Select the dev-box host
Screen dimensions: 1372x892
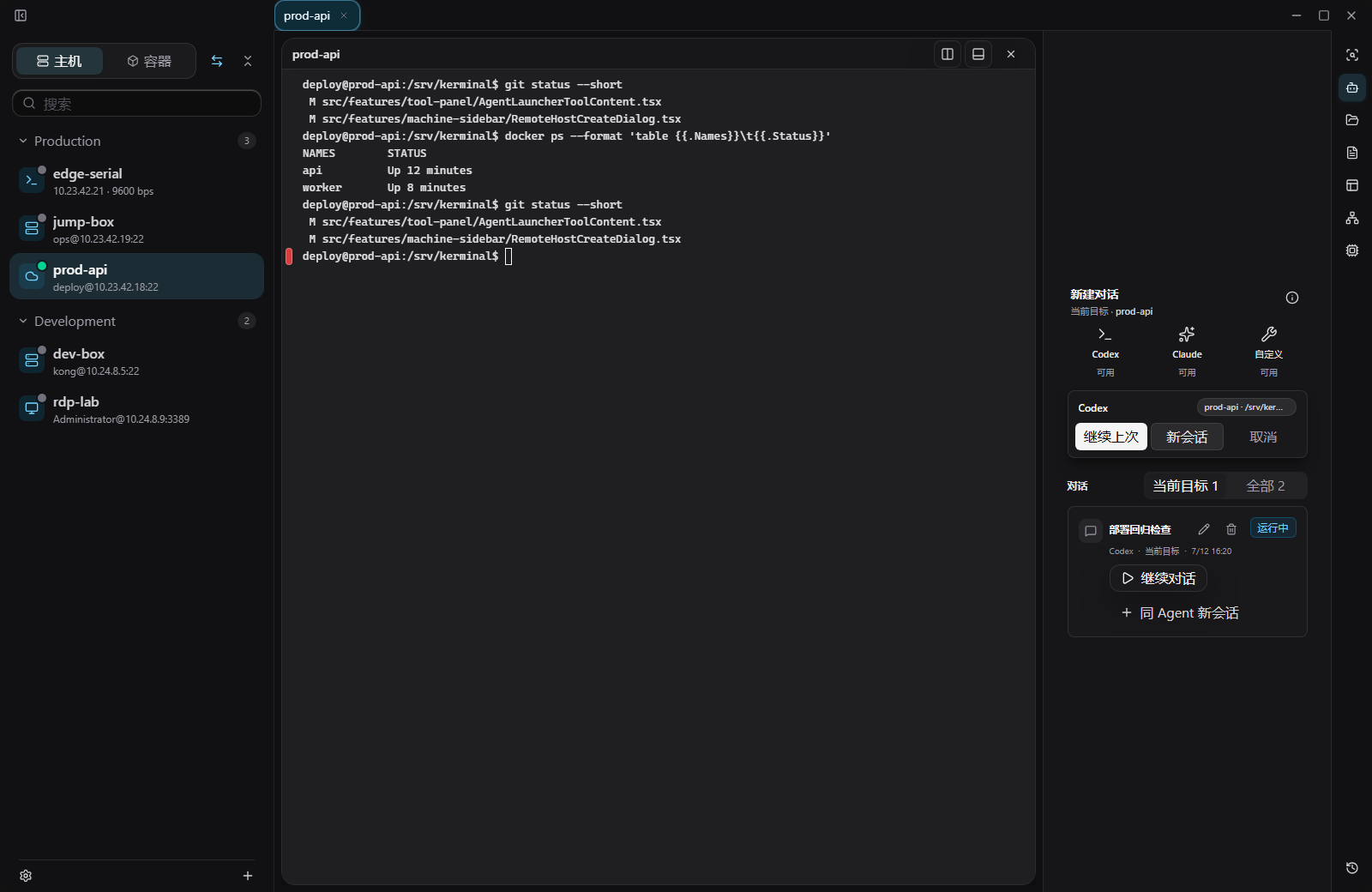click(x=136, y=361)
